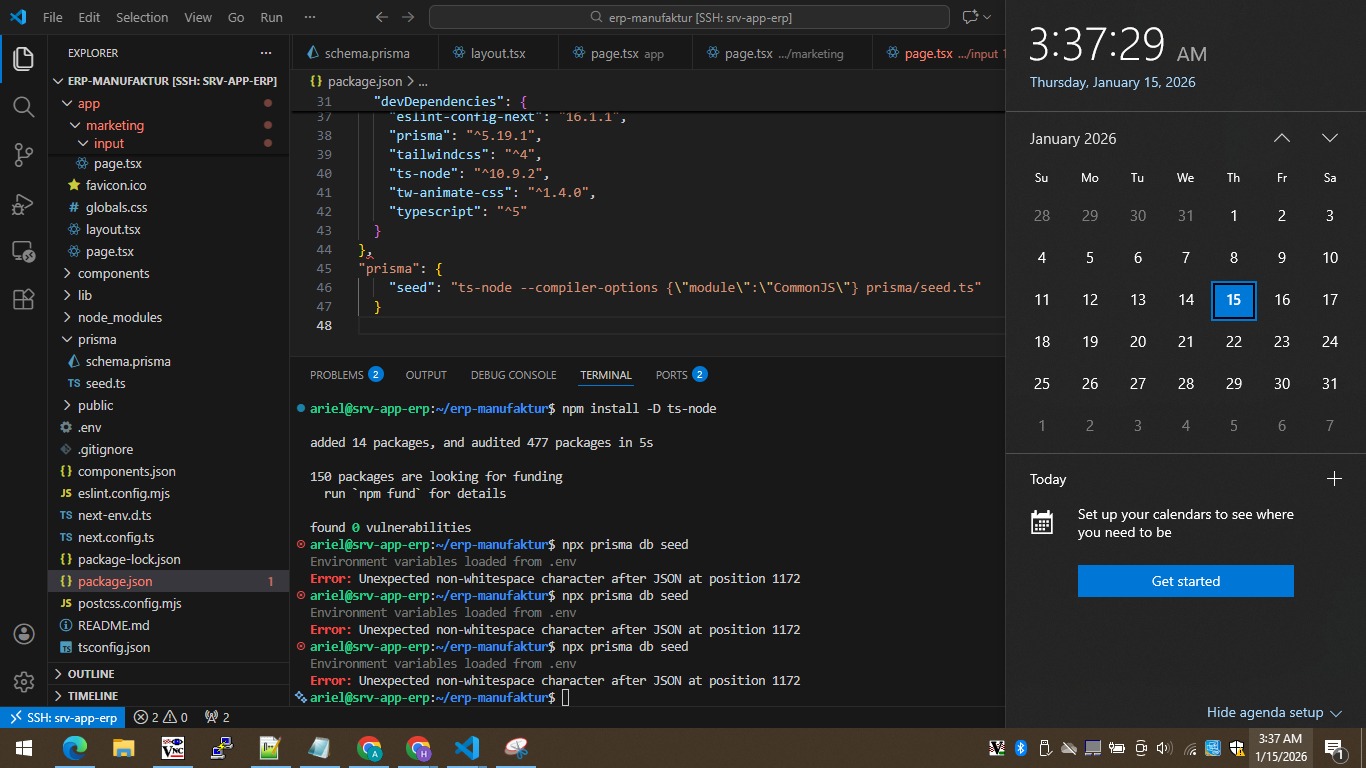Hide agenda setup in calendar flyout
This screenshot has height=768, width=1366.
(x=1273, y=712)
